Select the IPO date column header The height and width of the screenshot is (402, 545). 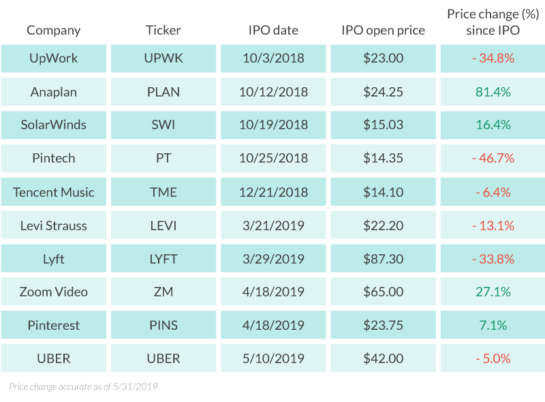273,30
